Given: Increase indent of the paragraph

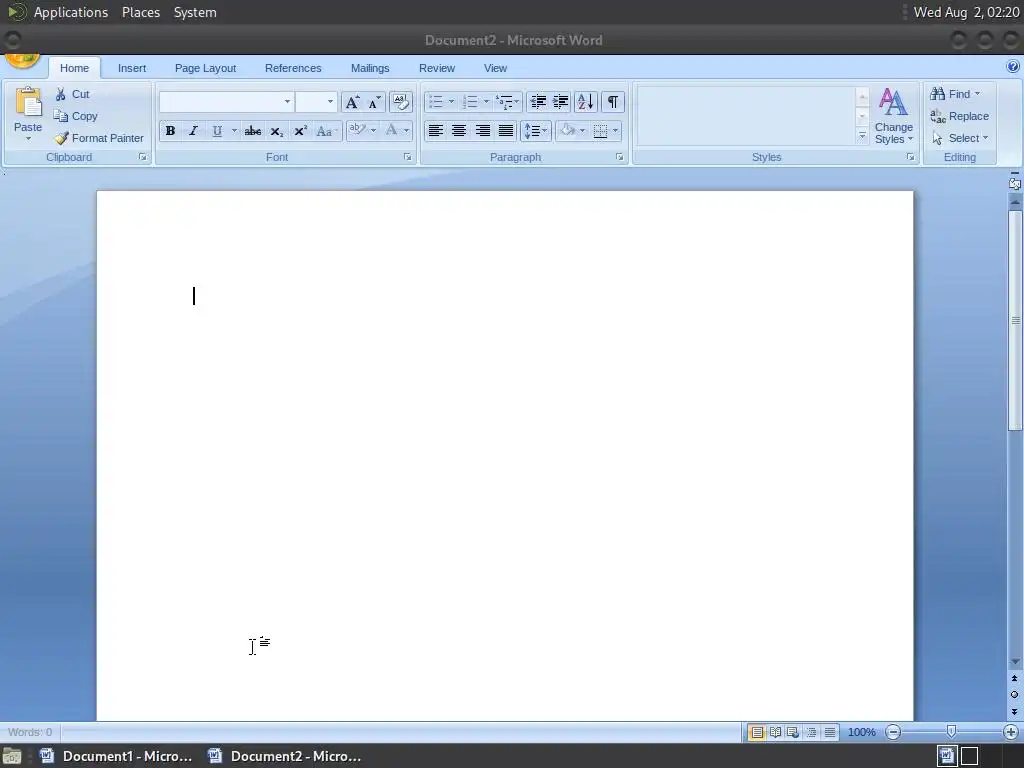Looking at the screenshot, I should pos(560,102).
